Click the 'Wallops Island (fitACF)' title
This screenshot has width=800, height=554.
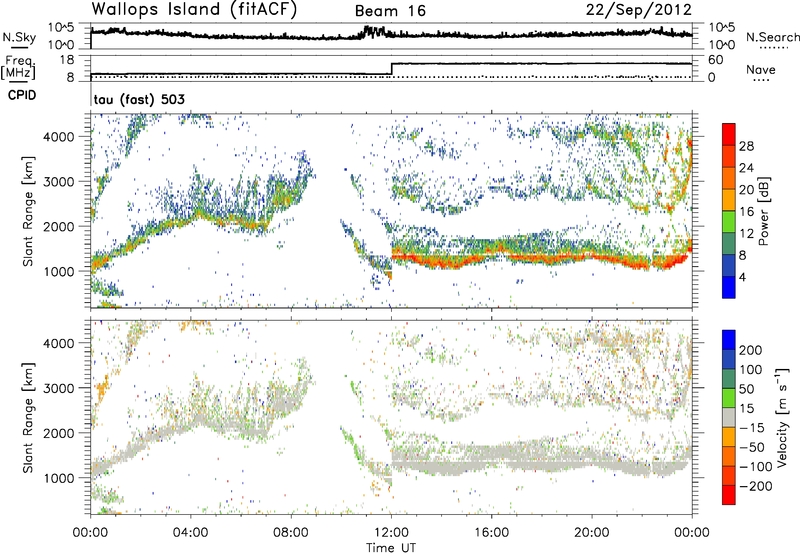click(194, 9)
